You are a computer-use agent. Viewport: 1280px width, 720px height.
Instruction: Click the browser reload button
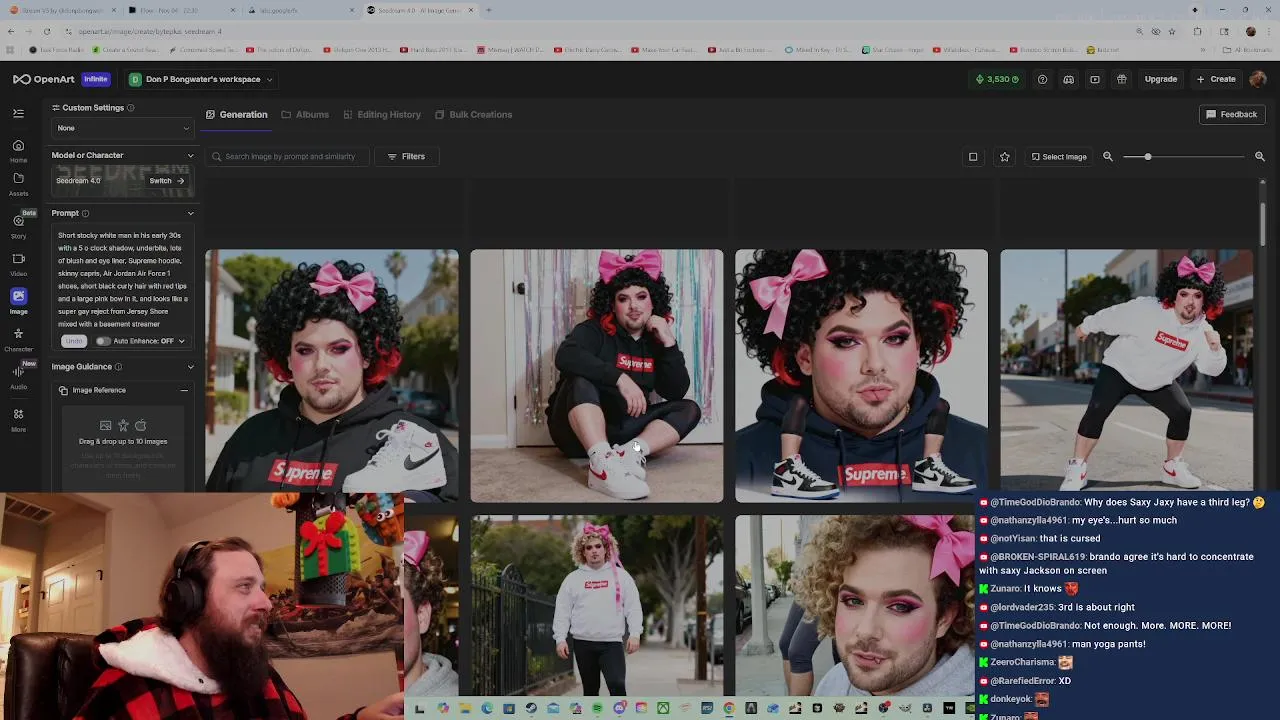click(46, 31)
